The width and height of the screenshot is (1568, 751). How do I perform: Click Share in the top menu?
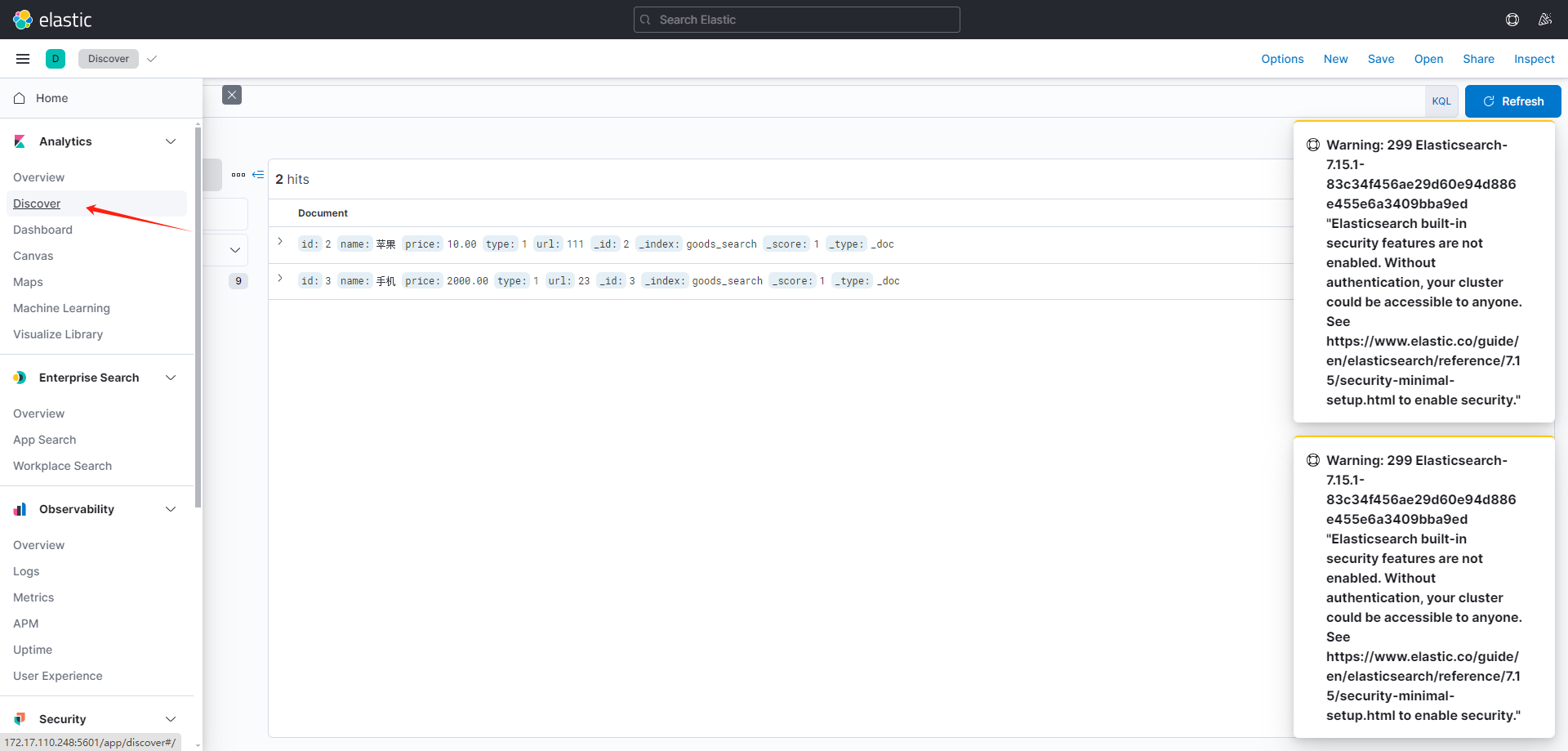(1478, 59)
